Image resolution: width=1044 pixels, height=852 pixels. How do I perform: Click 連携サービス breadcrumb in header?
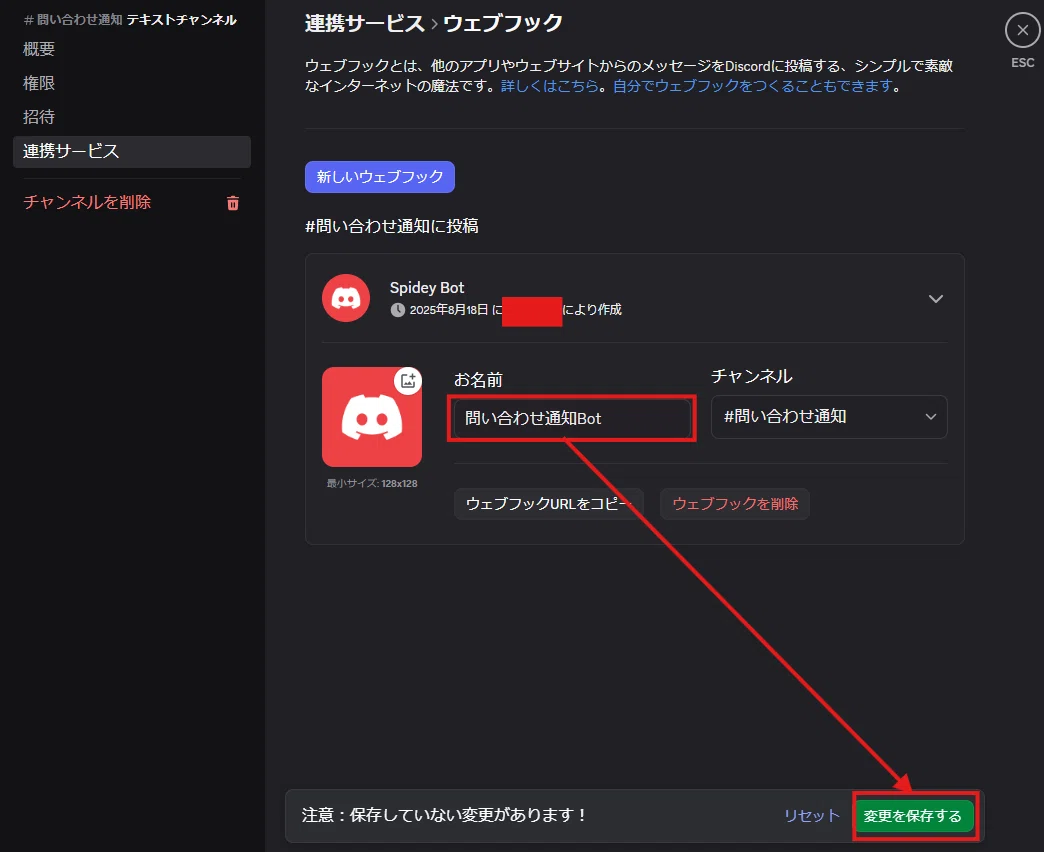click(364, 23)
